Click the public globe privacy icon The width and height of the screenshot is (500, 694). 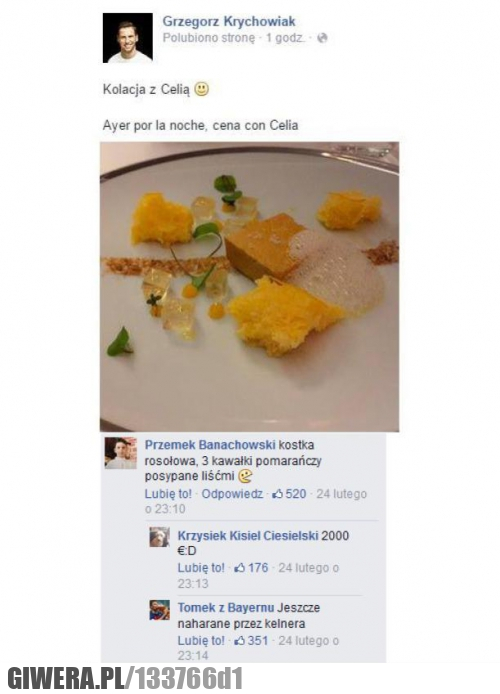323,38
